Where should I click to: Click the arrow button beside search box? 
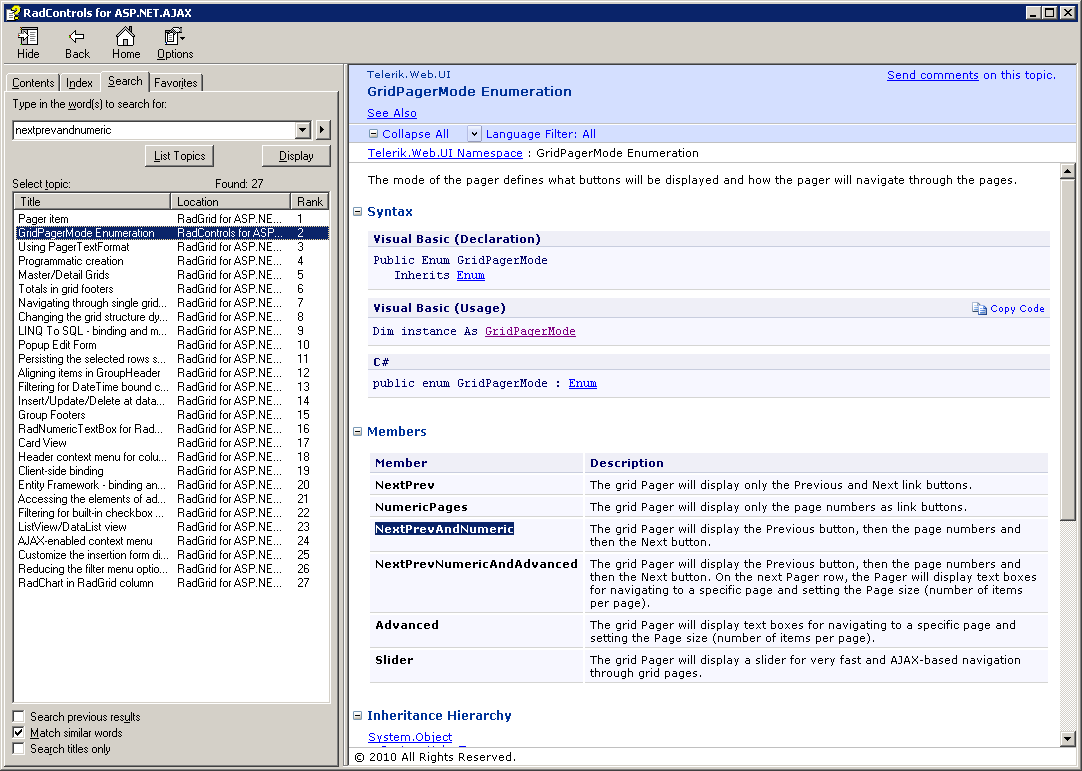click(323, 130)
